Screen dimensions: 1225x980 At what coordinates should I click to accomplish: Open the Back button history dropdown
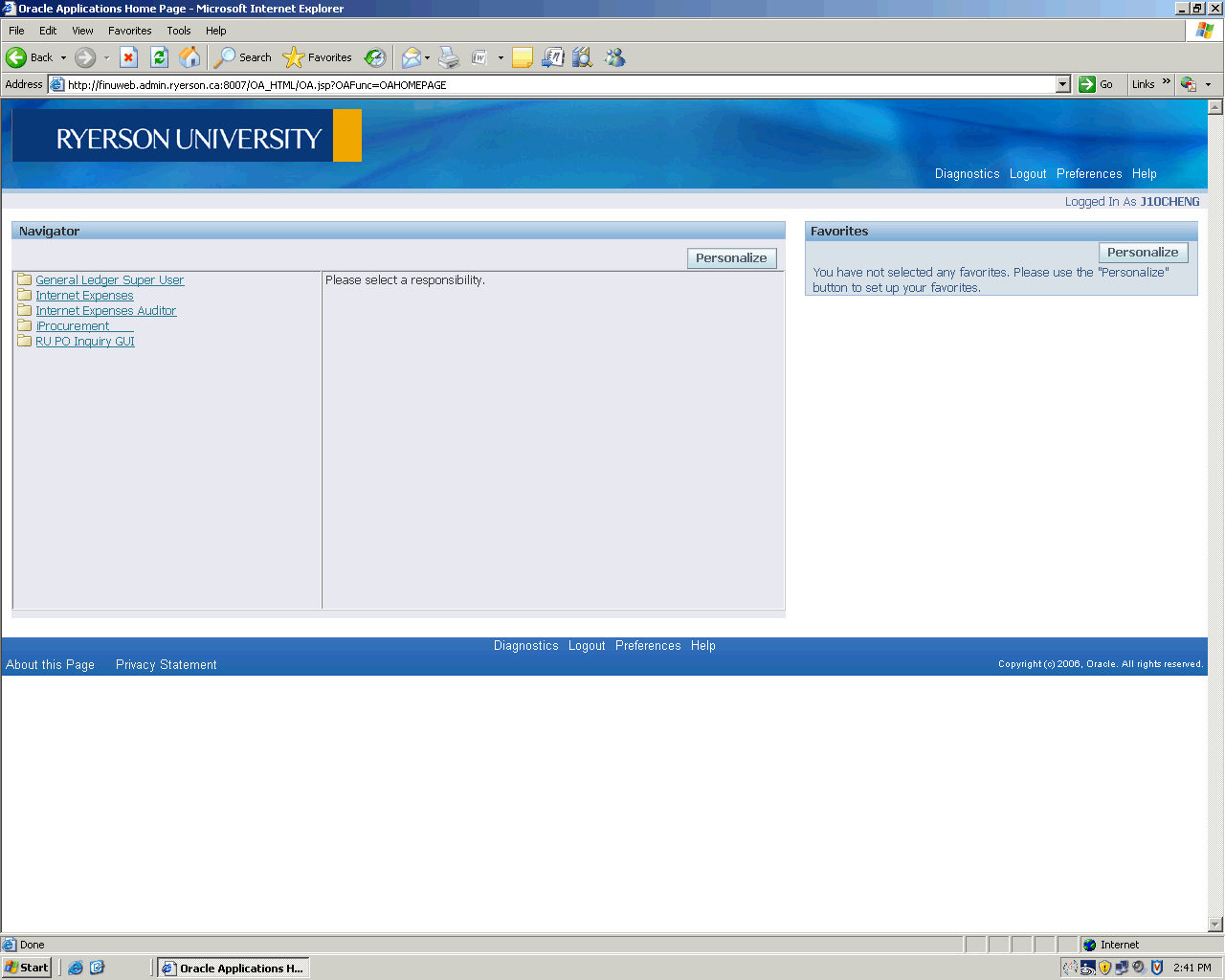64,57
